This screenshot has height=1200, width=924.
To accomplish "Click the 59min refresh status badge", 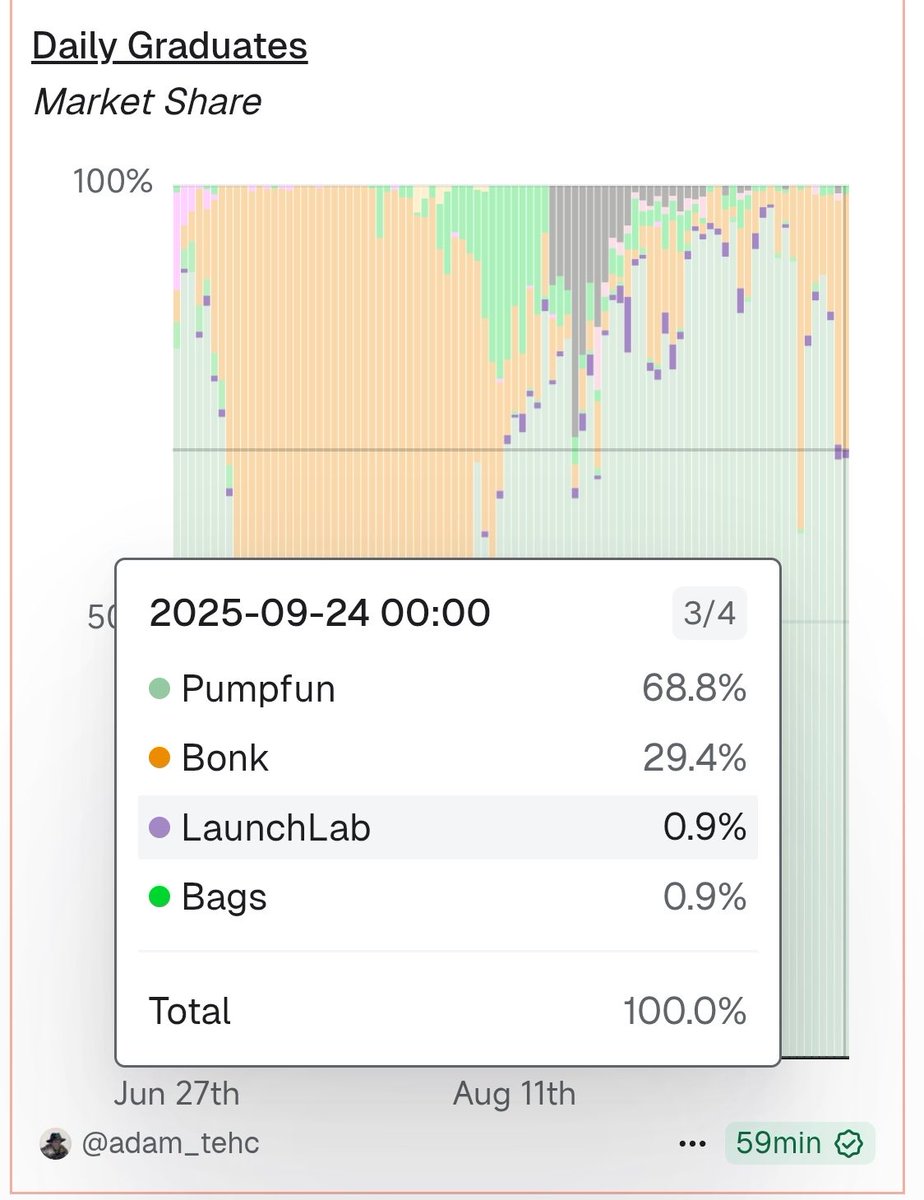I will pos(800,1143).
